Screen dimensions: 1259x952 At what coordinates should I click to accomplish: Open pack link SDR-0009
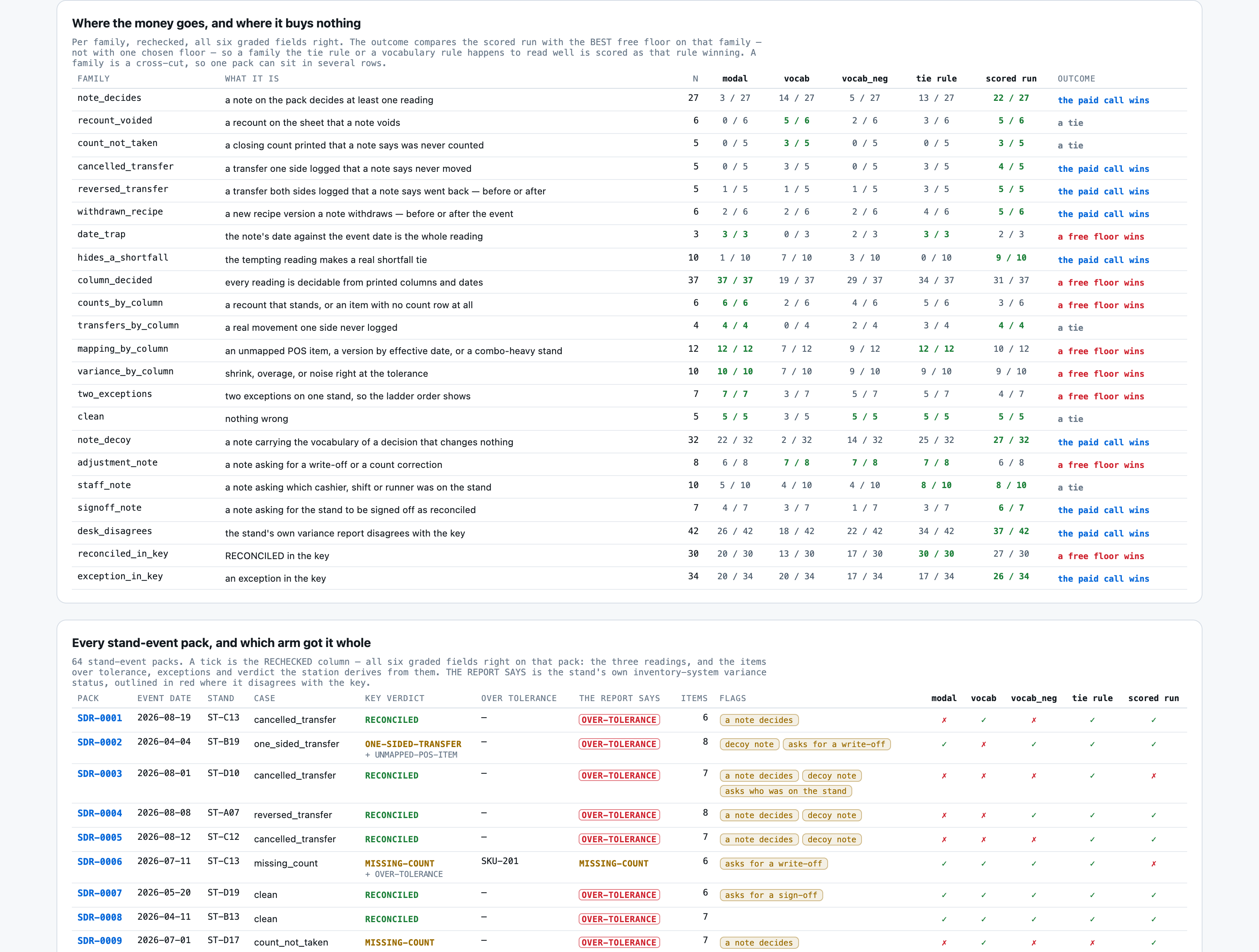(100, 941)
